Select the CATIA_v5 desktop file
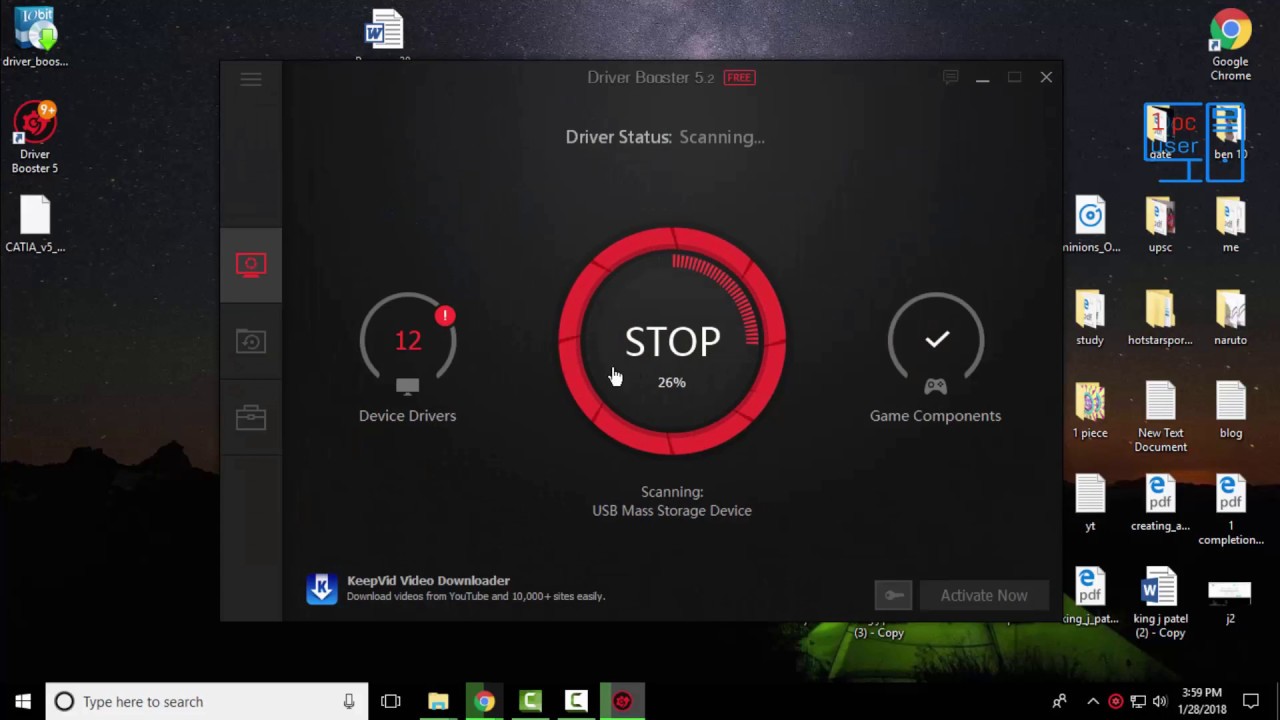The height and width of the screenshot is (720, 1280). 35,224
